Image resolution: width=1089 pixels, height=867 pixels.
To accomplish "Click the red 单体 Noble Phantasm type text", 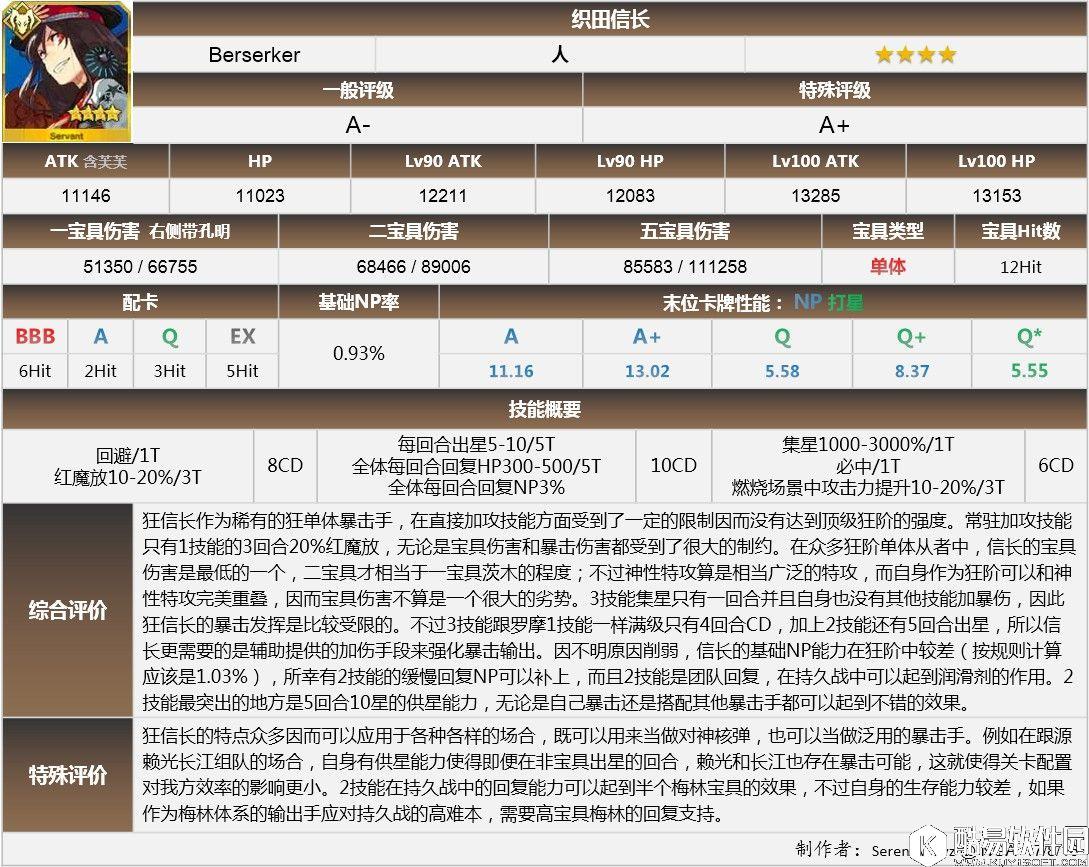I will click(x=887, y=266).
